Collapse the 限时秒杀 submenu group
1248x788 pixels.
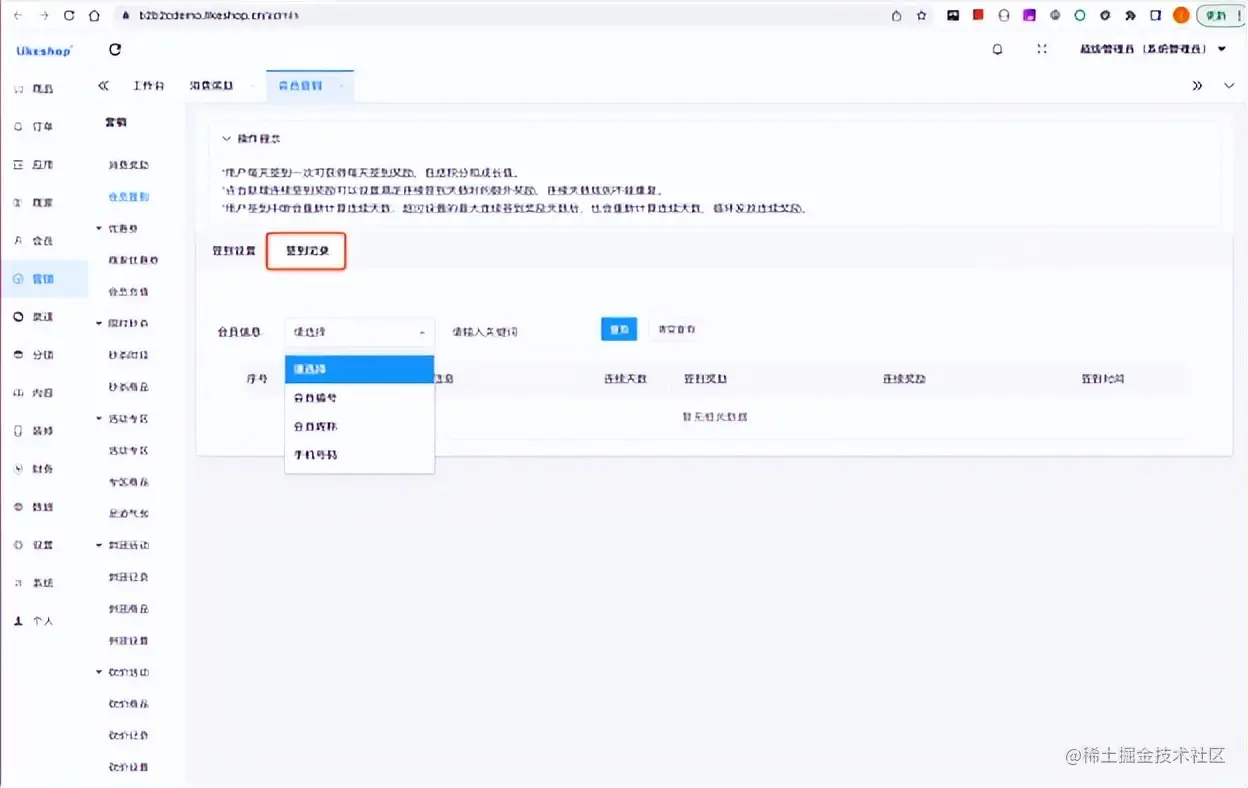point(99,323)
